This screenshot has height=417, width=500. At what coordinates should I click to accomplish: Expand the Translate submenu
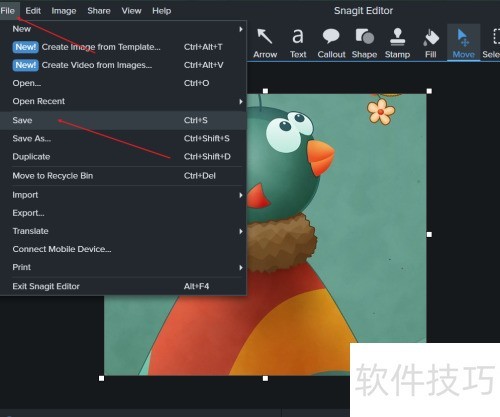pyautogui.click(x=123, y=231)
